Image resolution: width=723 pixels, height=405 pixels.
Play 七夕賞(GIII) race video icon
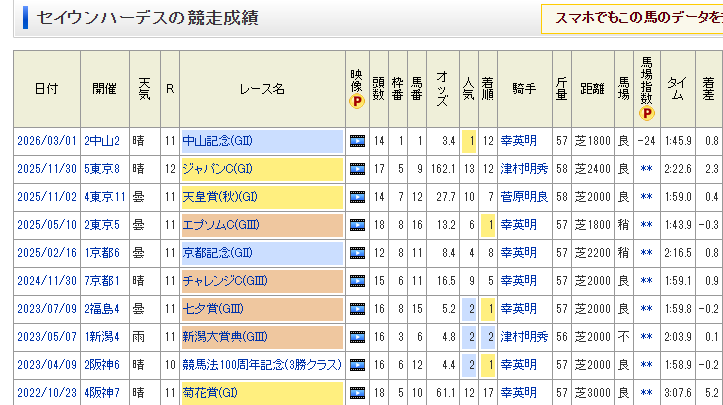(357, 310)
